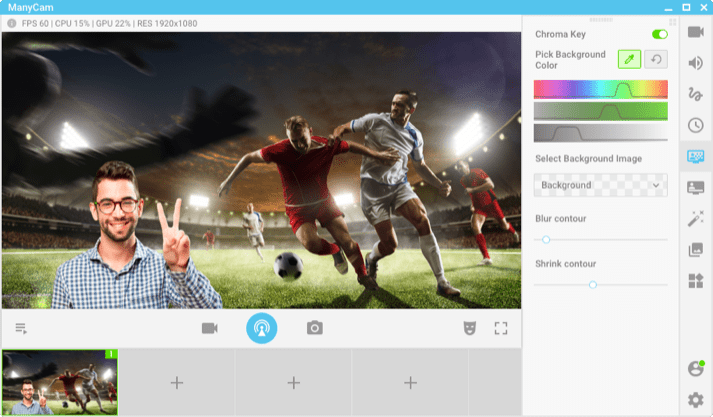Click the Shrink contour slider handle

[592, 285]
